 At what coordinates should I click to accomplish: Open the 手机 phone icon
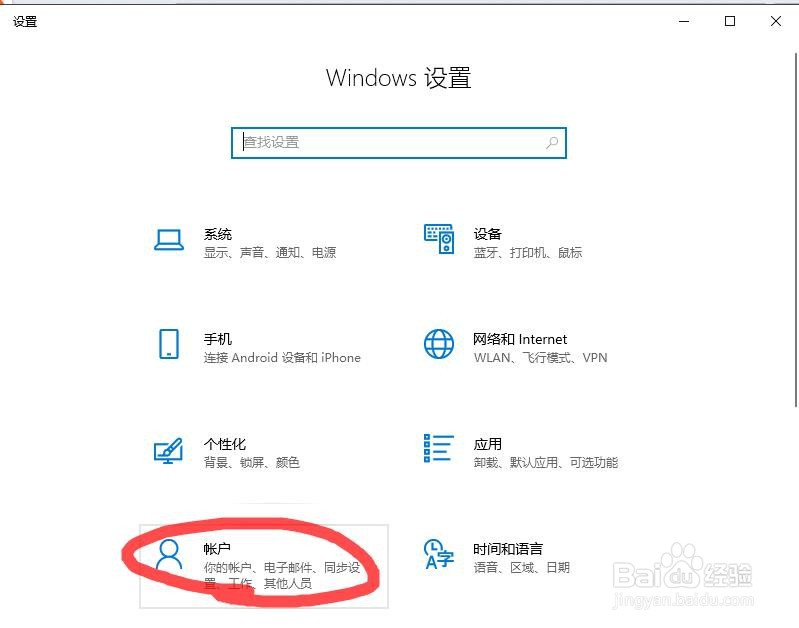click(169, 344)
